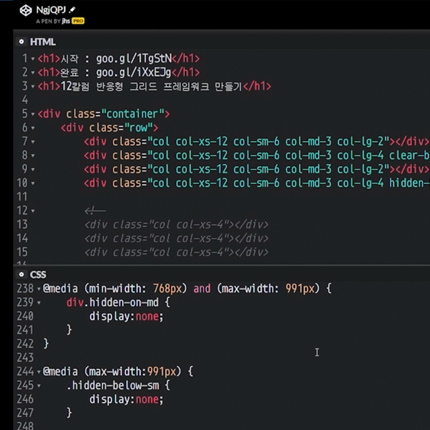Click the divider between HTML and CSS panels

222,266
